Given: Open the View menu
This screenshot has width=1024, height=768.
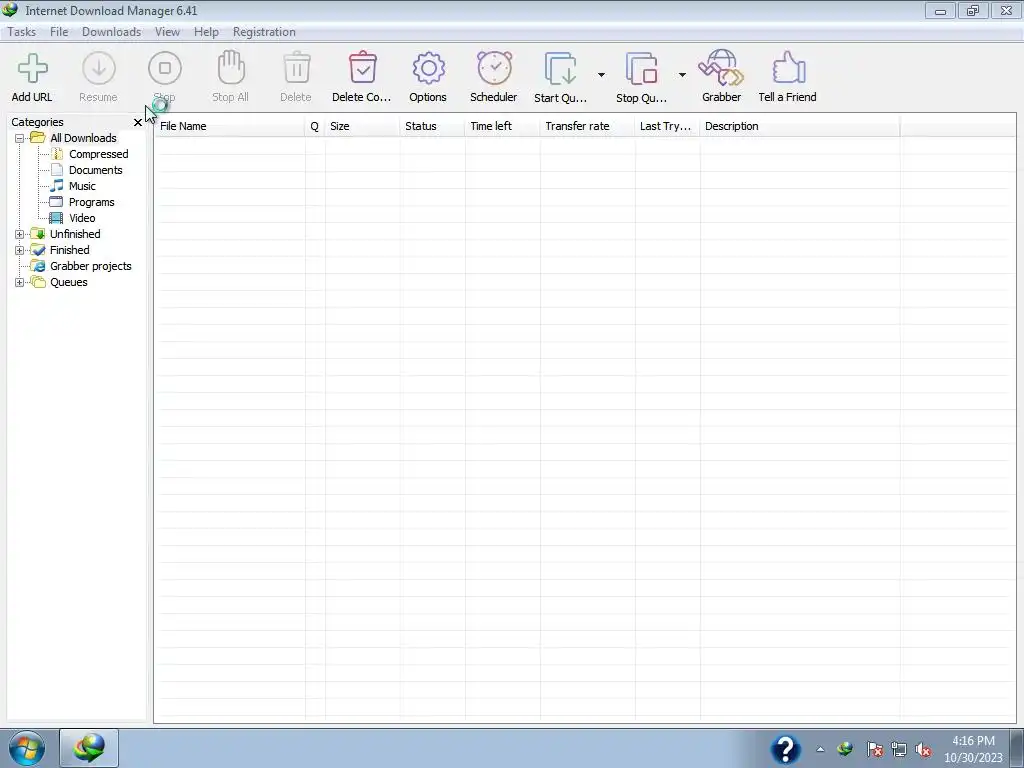Looking at the screenshot, I should [167, 32].
